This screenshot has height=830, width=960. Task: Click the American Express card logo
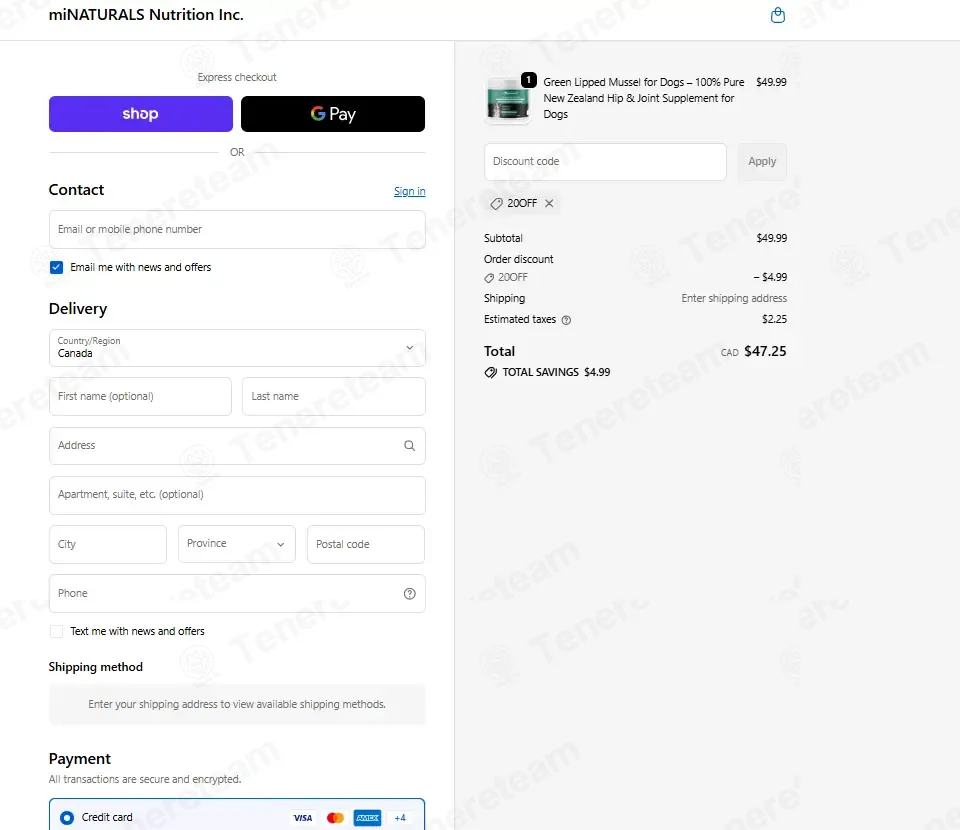[x=367, y=818]
